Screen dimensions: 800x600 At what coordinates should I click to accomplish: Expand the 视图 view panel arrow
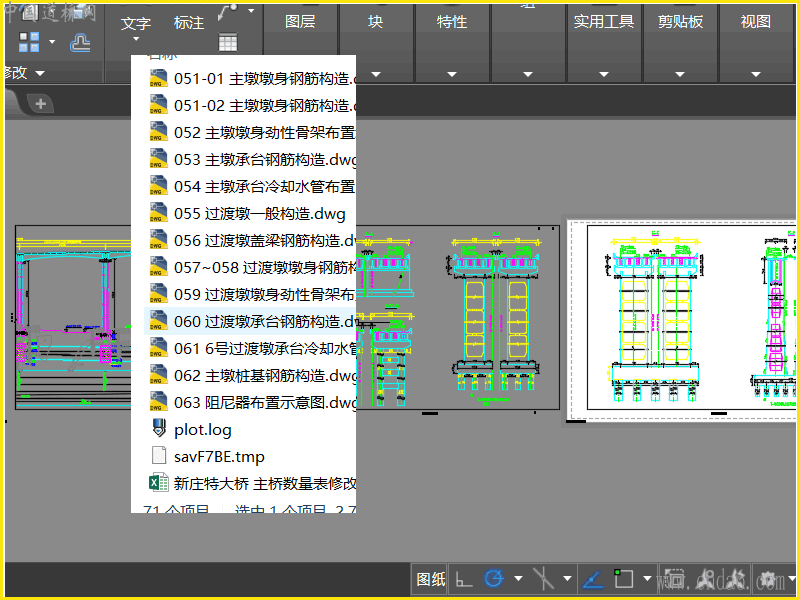tap(756, 74)
